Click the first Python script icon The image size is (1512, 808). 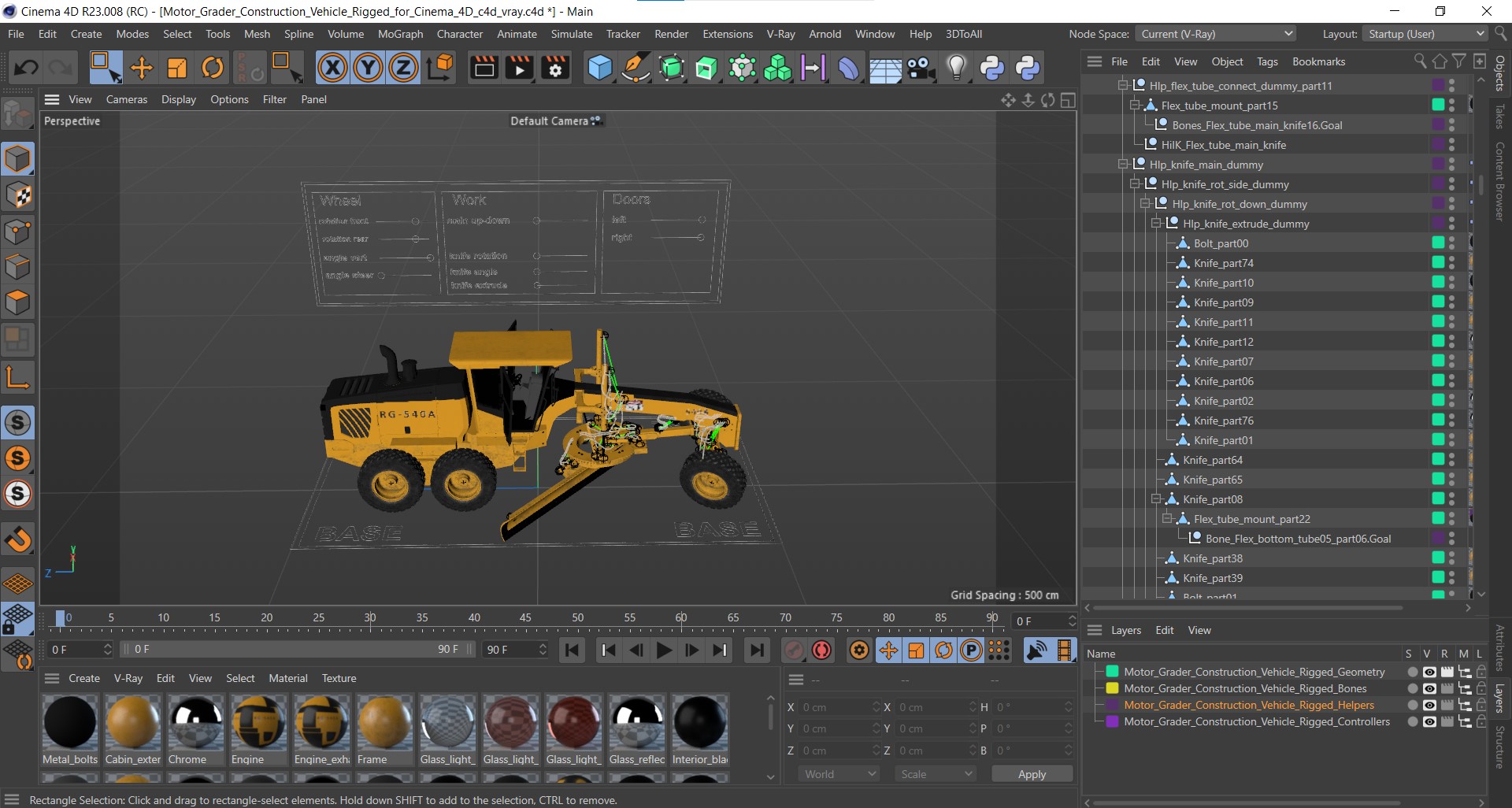pos(991,68)
